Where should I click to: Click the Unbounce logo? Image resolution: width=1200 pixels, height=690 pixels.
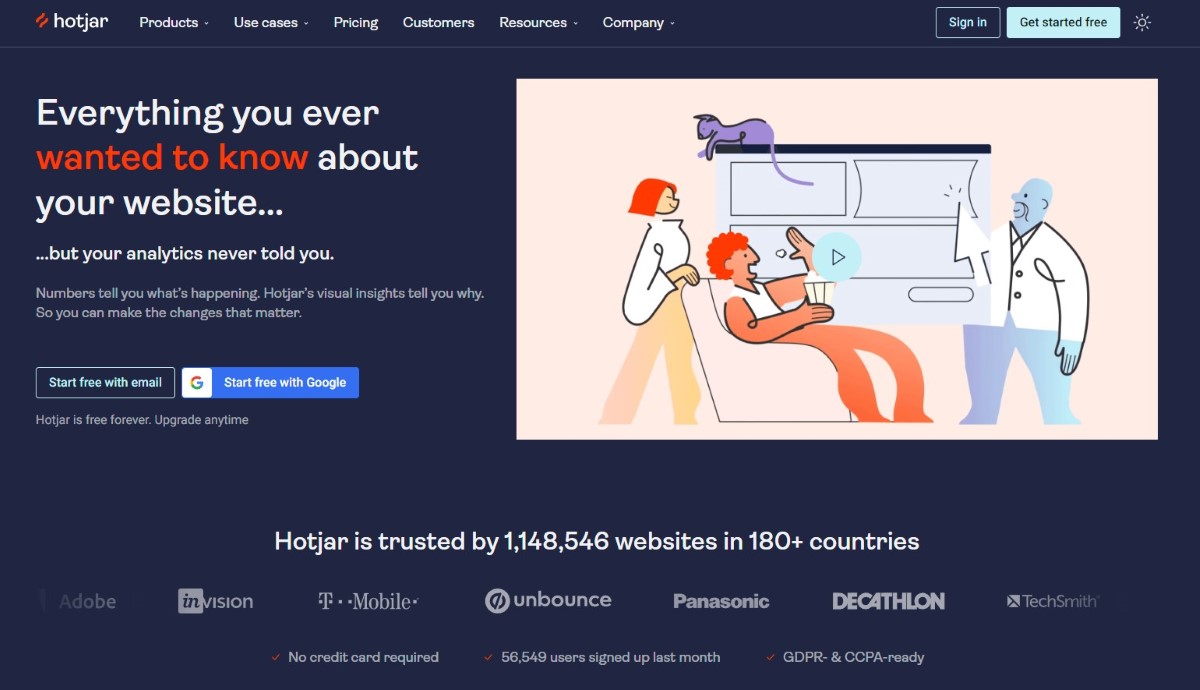coord(548,600)
